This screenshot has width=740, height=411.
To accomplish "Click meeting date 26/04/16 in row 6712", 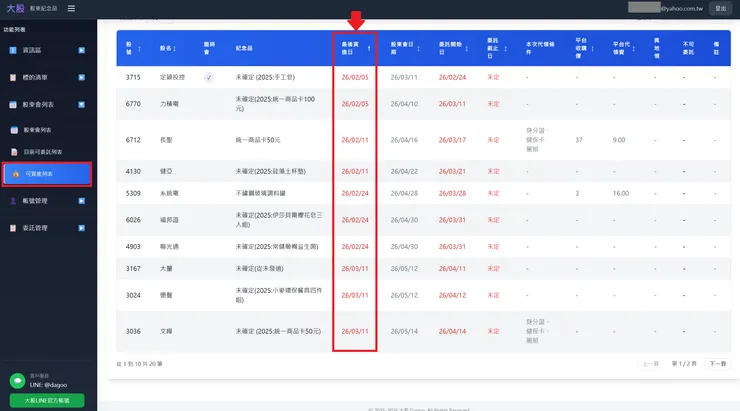I will coord(404,140).
